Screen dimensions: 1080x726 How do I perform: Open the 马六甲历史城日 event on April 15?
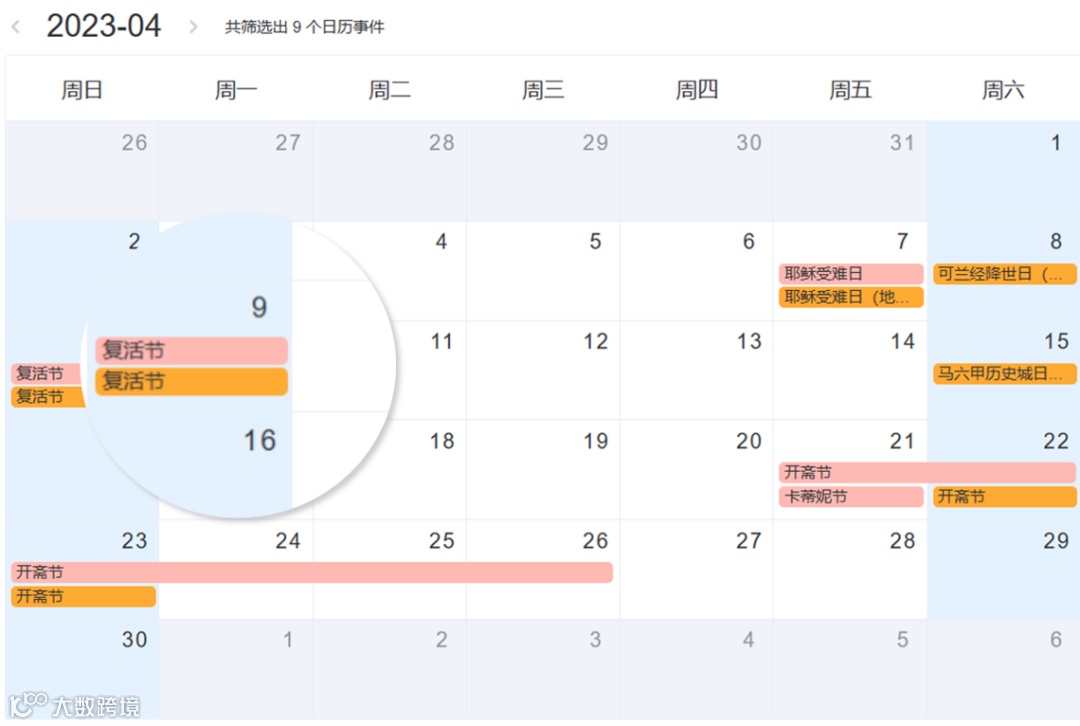click(1004, 373)
